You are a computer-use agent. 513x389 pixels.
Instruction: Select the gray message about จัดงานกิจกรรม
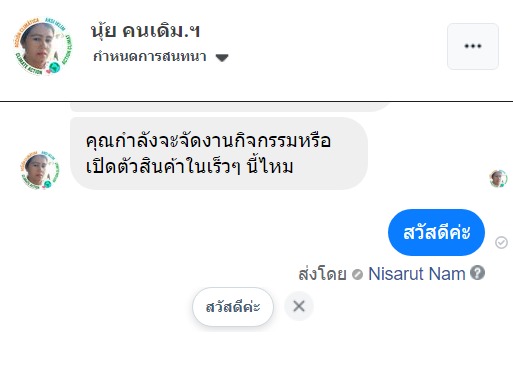point(219,153)
